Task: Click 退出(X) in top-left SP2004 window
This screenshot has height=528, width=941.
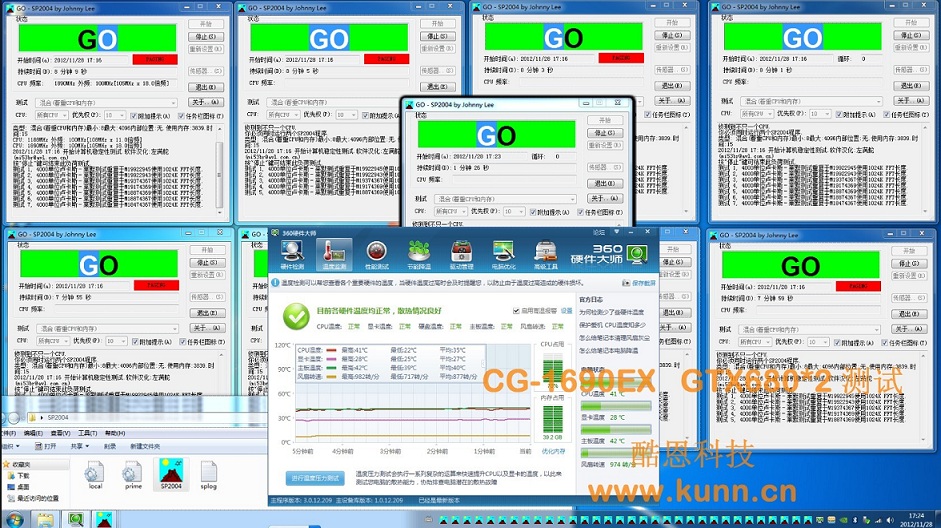Action: click(x=206, y=87)
